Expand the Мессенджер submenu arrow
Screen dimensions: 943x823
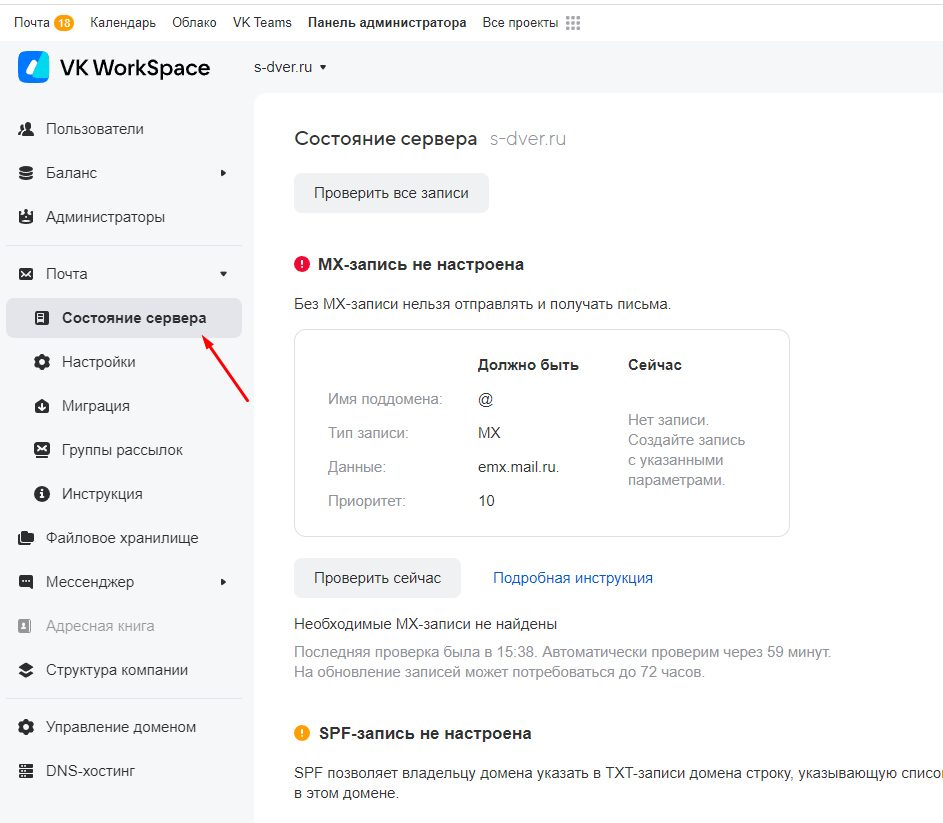tap(223, 582)
